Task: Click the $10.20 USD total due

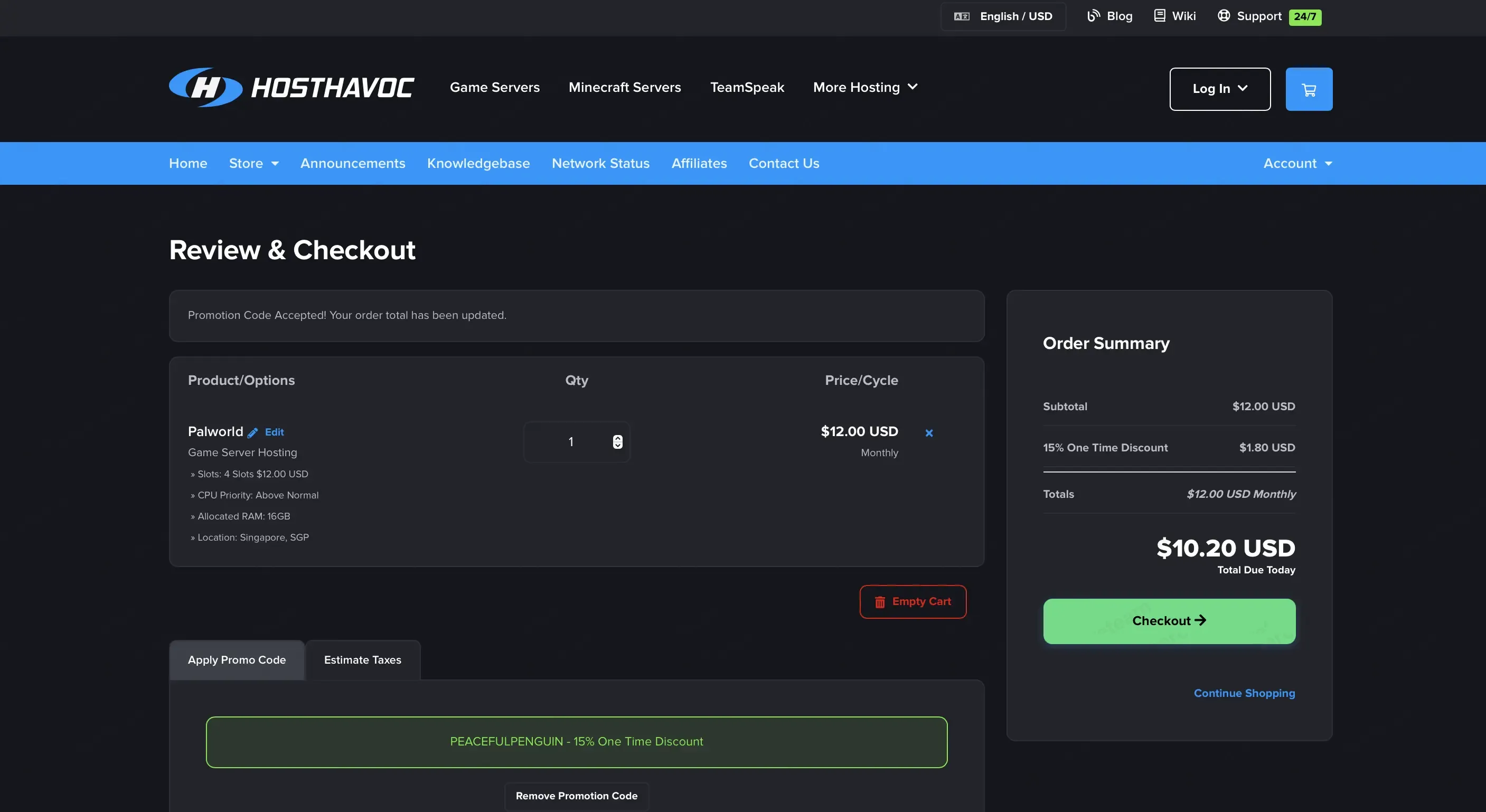Action: (1226, 548)
